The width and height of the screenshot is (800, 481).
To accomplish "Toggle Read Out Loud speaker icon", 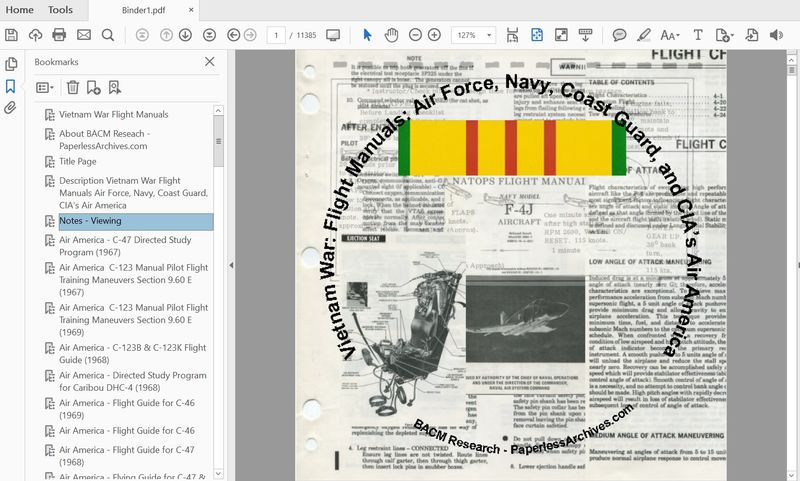I will pyautogui.click(x=776, y=35).
